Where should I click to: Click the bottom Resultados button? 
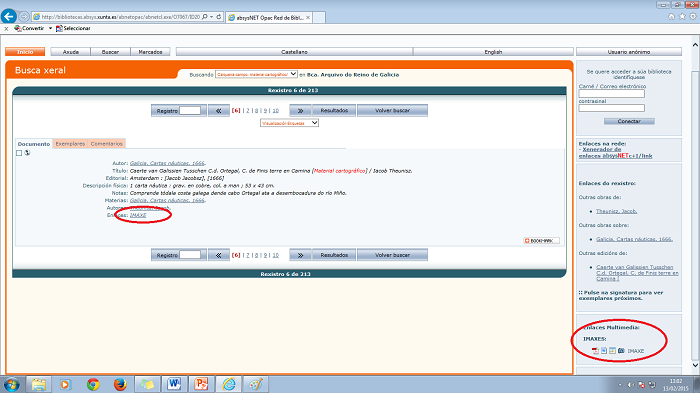point(334,255)
